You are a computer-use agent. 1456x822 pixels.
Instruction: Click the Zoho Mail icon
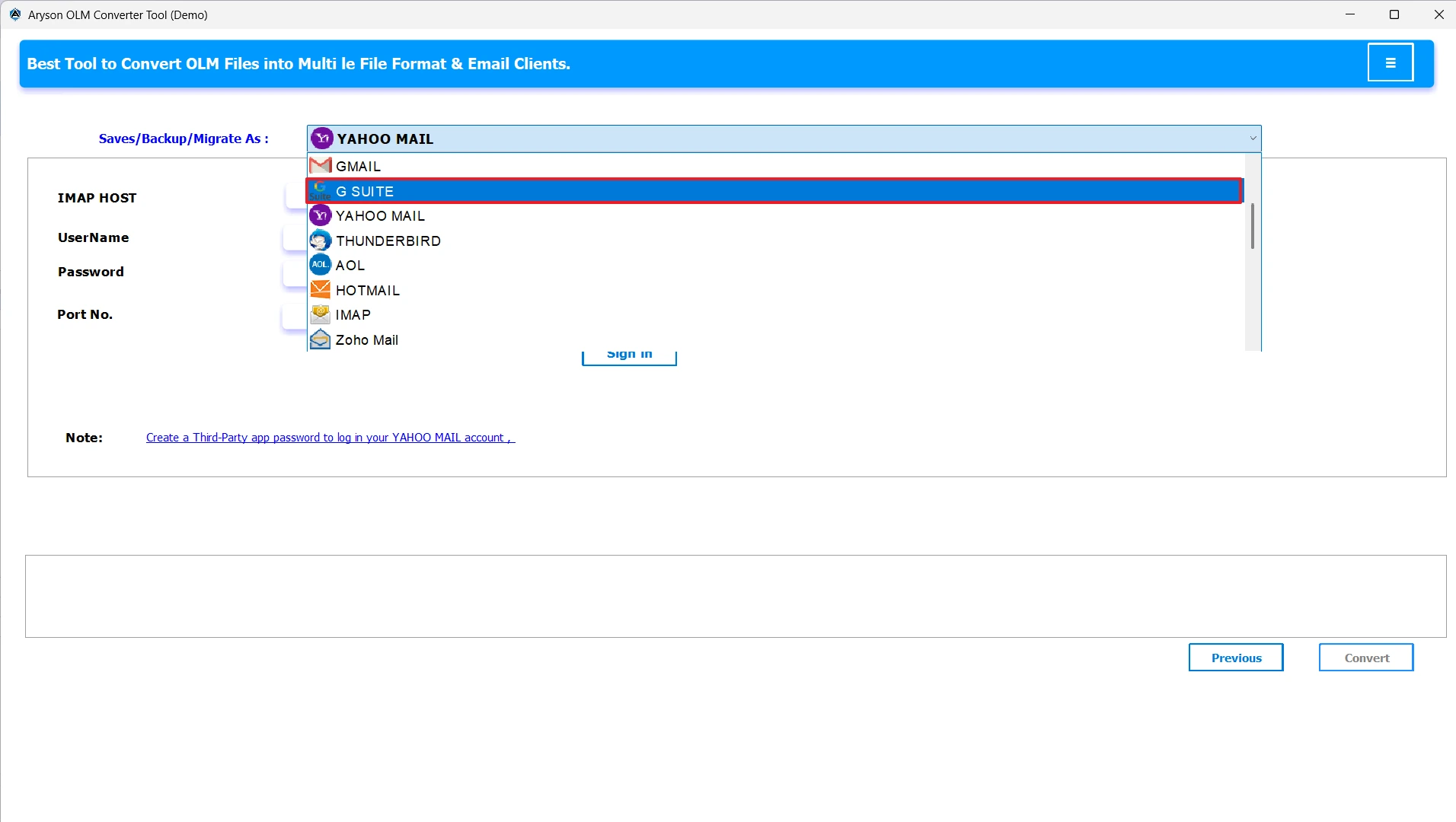(x=320, y=339)
